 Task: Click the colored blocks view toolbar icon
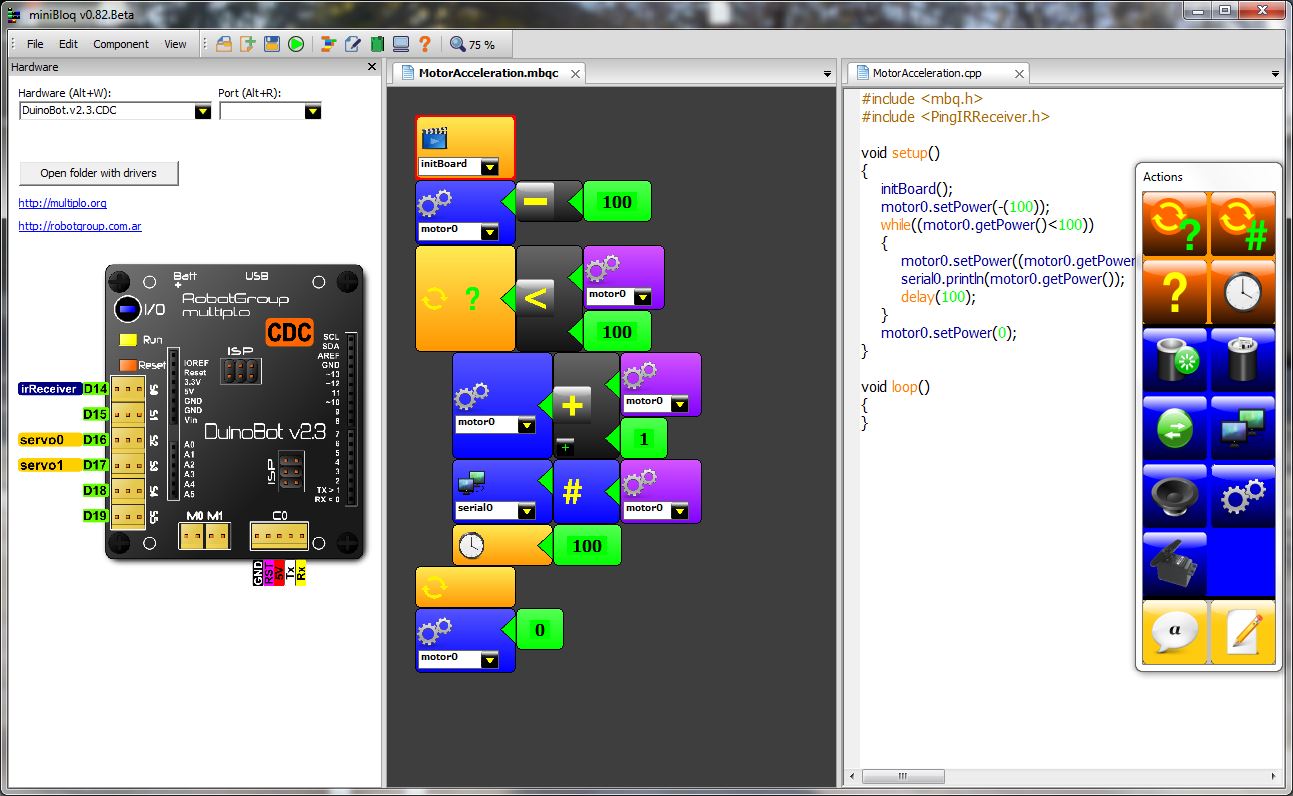click(x=328, y=44)
